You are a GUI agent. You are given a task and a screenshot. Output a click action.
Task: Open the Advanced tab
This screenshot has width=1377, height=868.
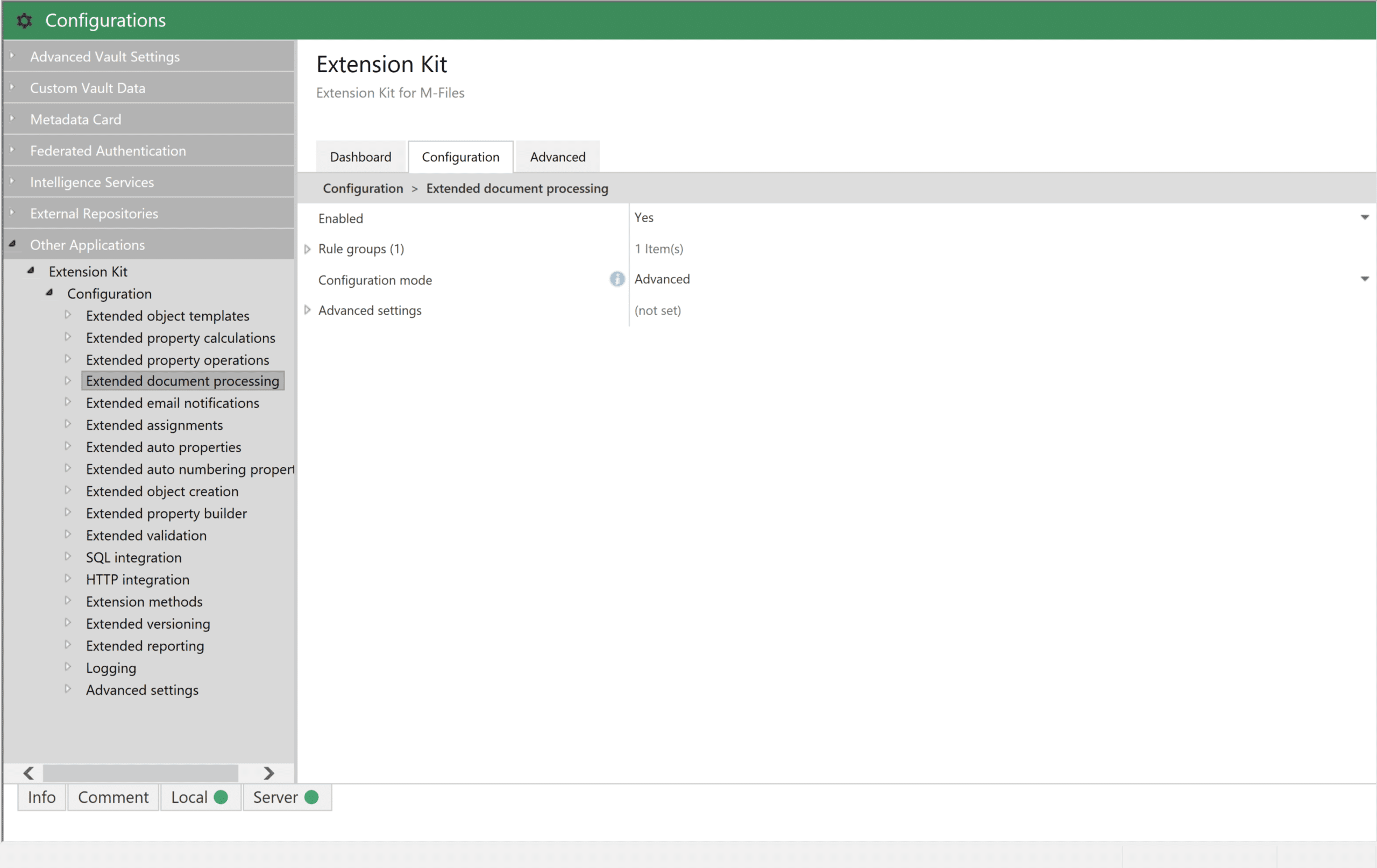click(558, 156)
